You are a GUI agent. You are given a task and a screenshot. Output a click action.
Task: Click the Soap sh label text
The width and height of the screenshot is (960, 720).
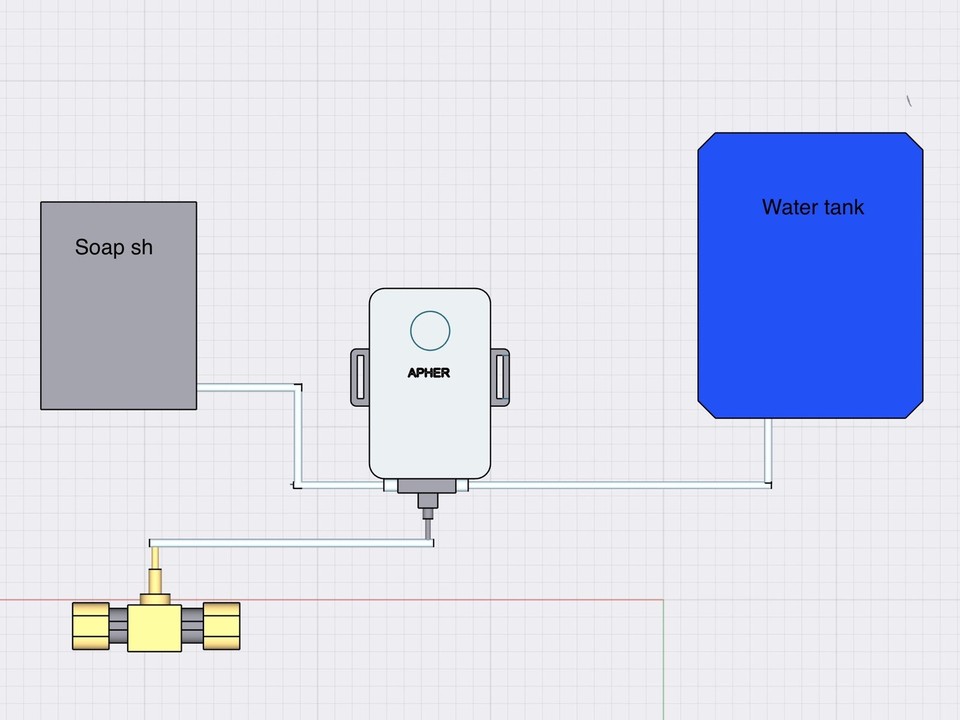pyautogui.click(x=113, y=247)
